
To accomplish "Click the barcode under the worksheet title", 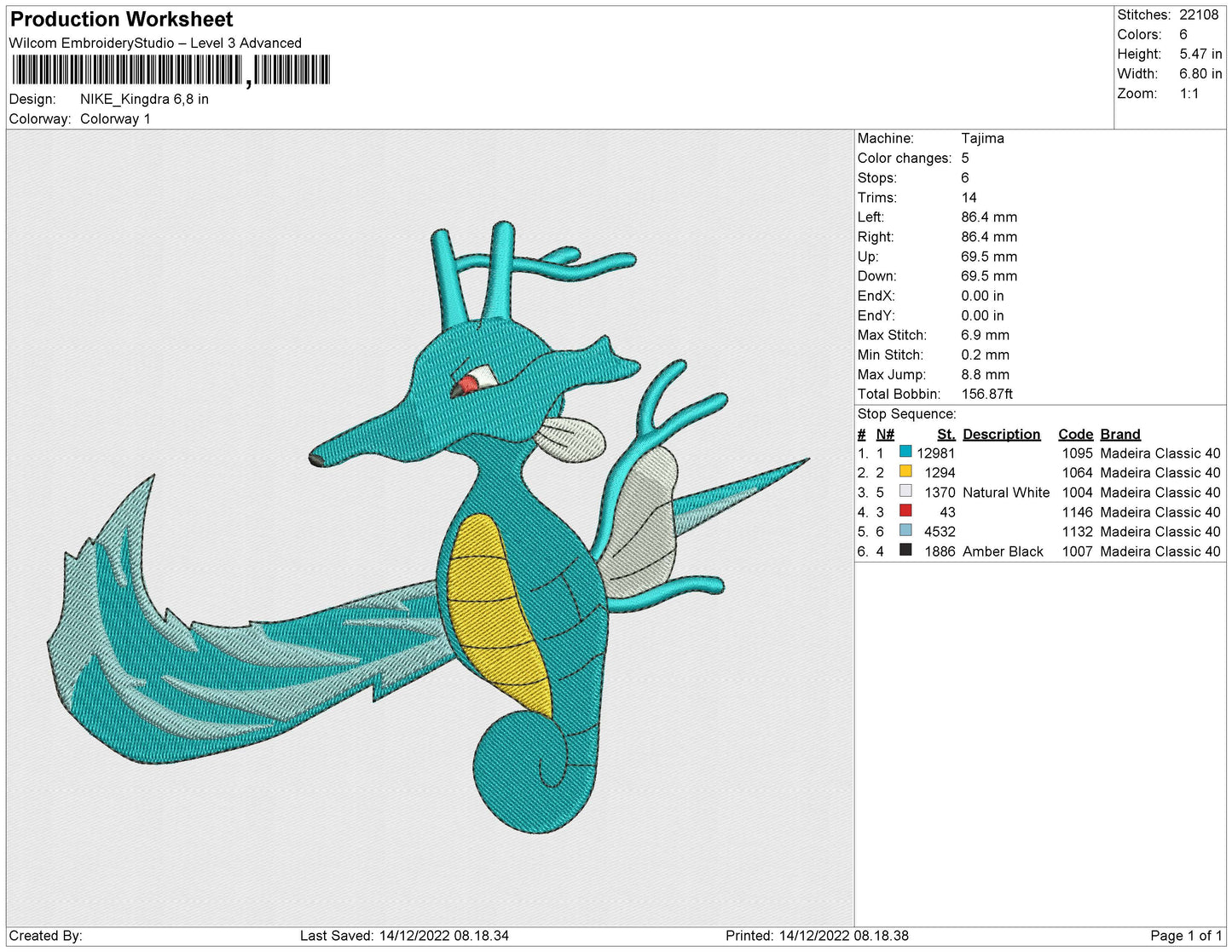I will point(171,71).
